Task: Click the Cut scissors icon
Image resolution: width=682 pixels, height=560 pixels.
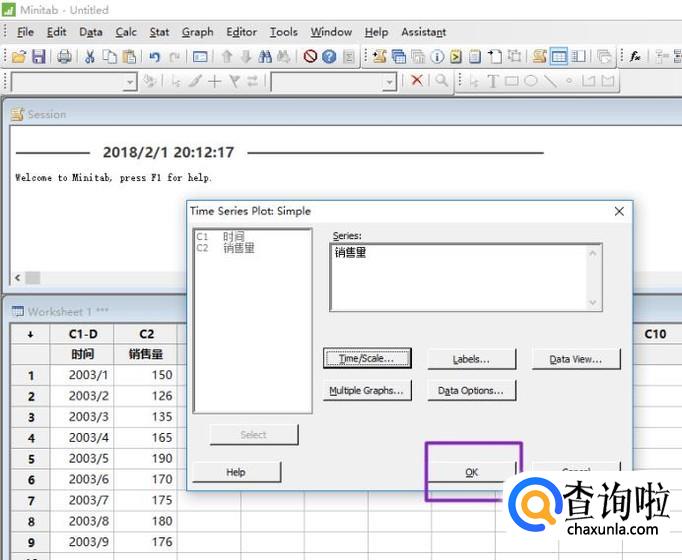Action: click(x=90, y=57)
